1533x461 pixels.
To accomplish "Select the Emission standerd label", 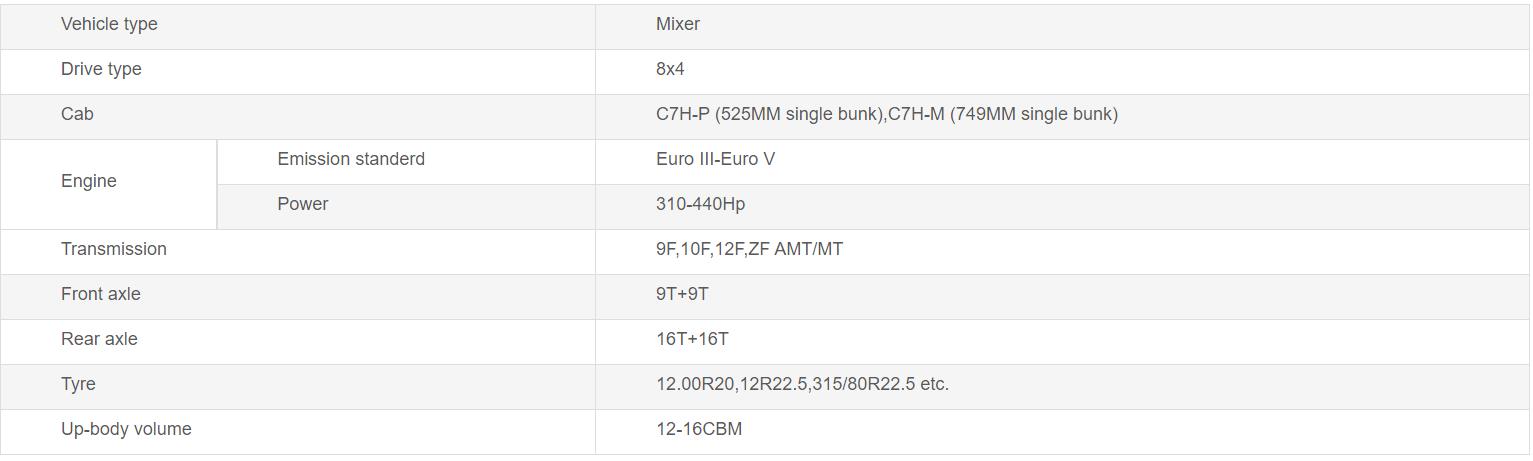I will 351,159.
